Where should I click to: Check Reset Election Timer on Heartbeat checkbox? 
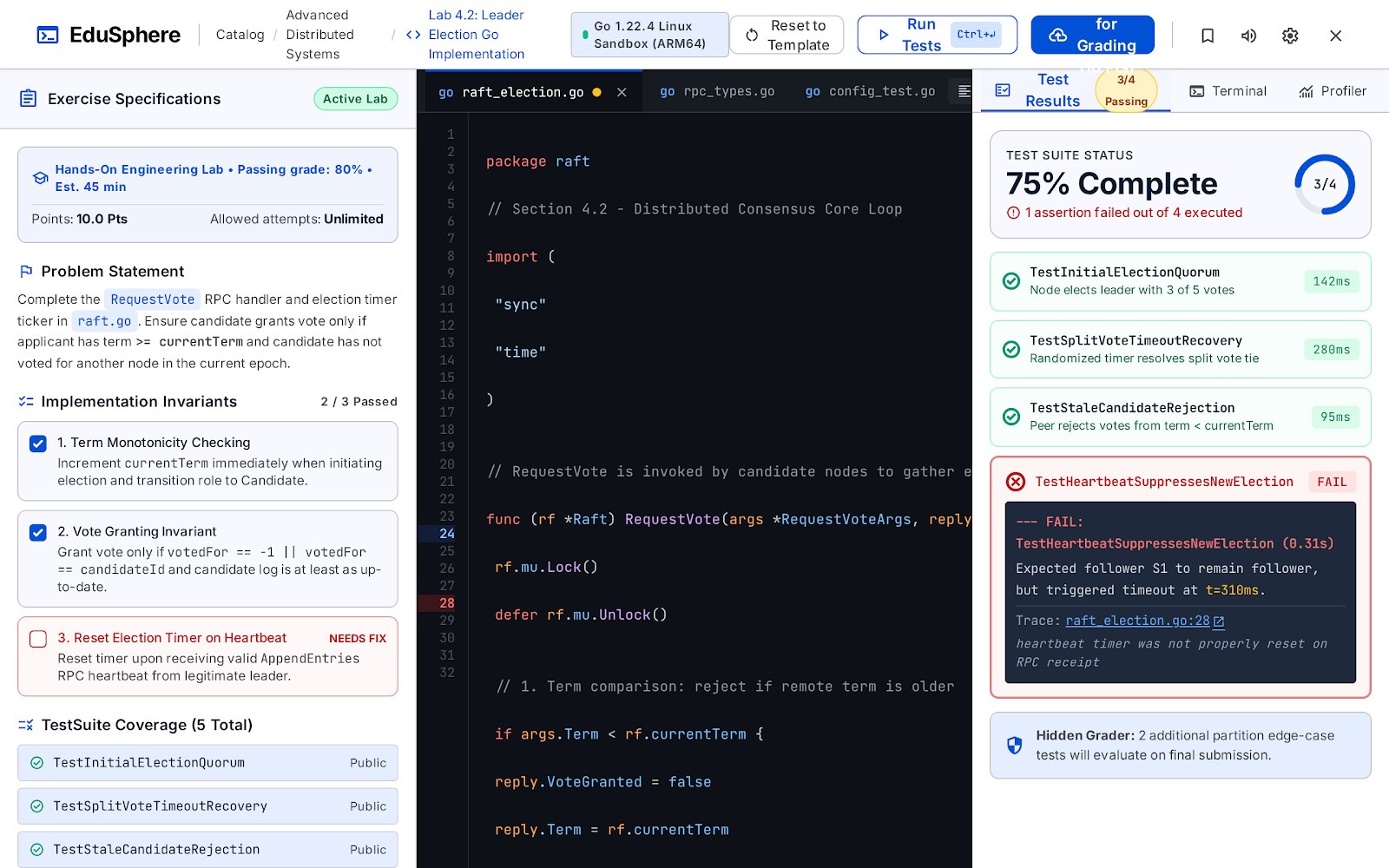(38, 639)
